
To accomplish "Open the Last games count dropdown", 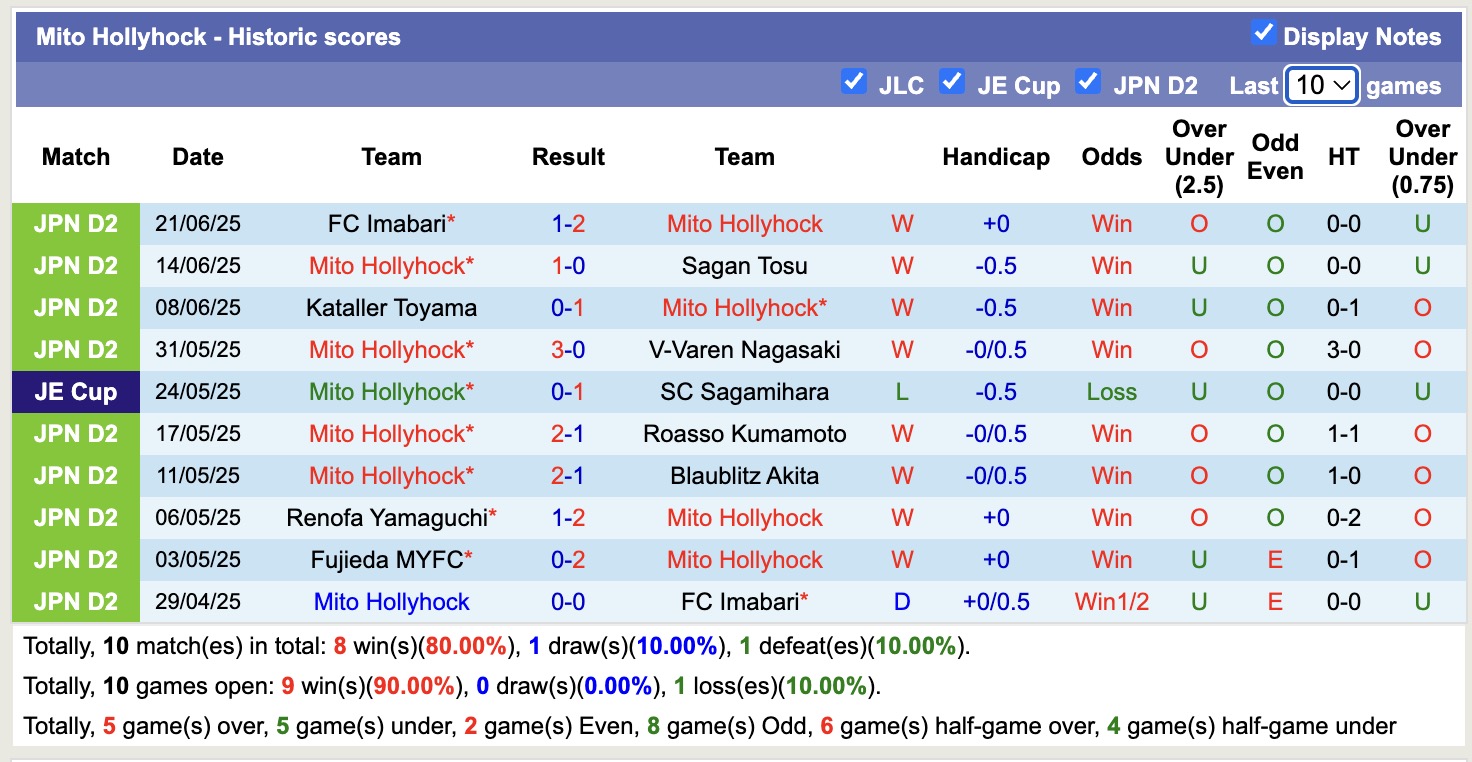I will pos(1321,85).
